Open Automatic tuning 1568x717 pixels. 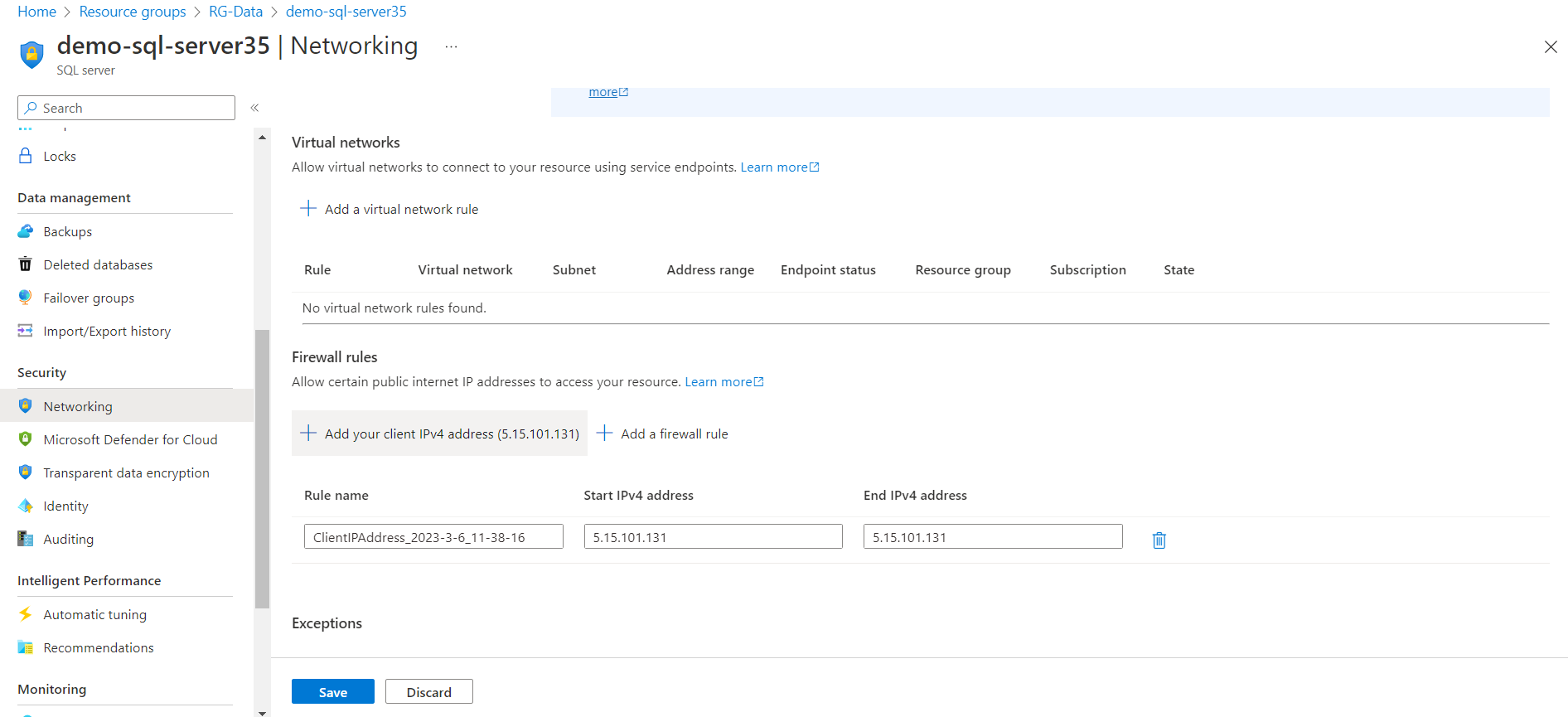tap(94, 614)
